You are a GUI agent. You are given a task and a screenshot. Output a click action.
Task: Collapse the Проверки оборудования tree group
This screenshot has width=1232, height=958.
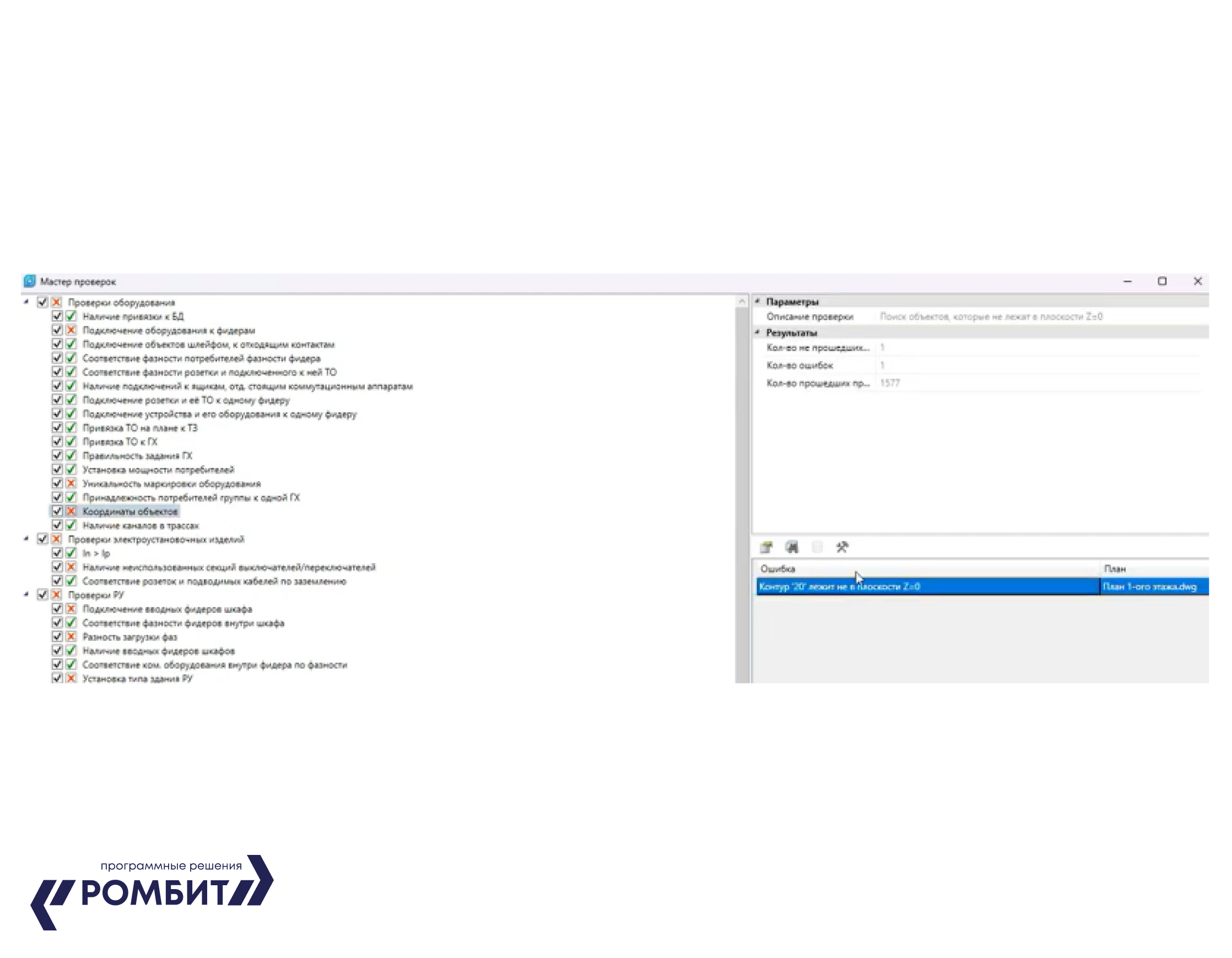pos(26,302)
